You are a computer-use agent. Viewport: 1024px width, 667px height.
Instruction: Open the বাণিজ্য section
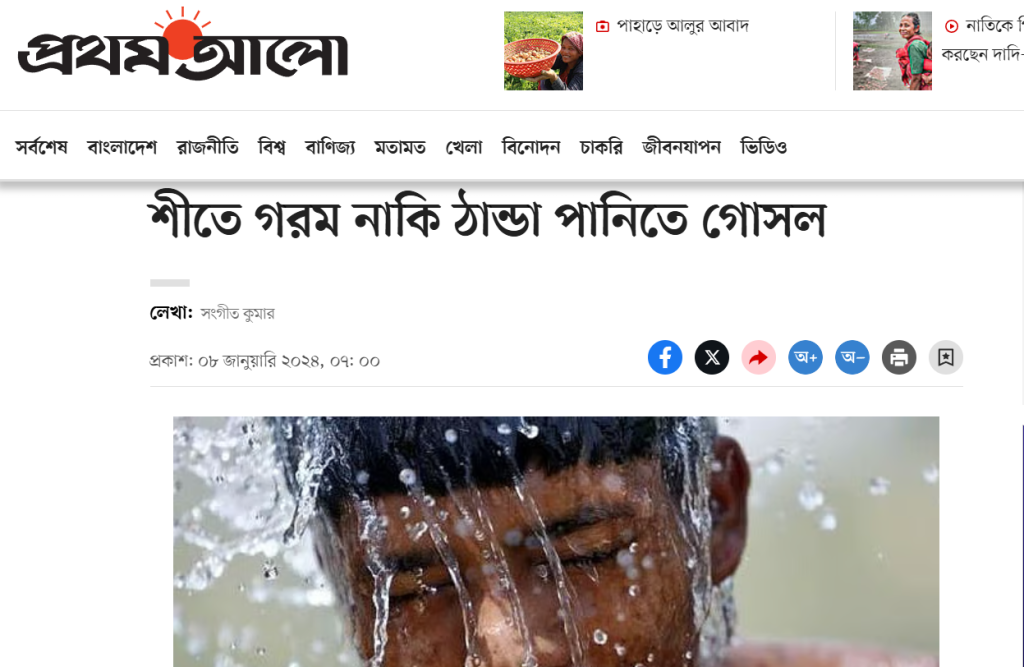[330, 147]
